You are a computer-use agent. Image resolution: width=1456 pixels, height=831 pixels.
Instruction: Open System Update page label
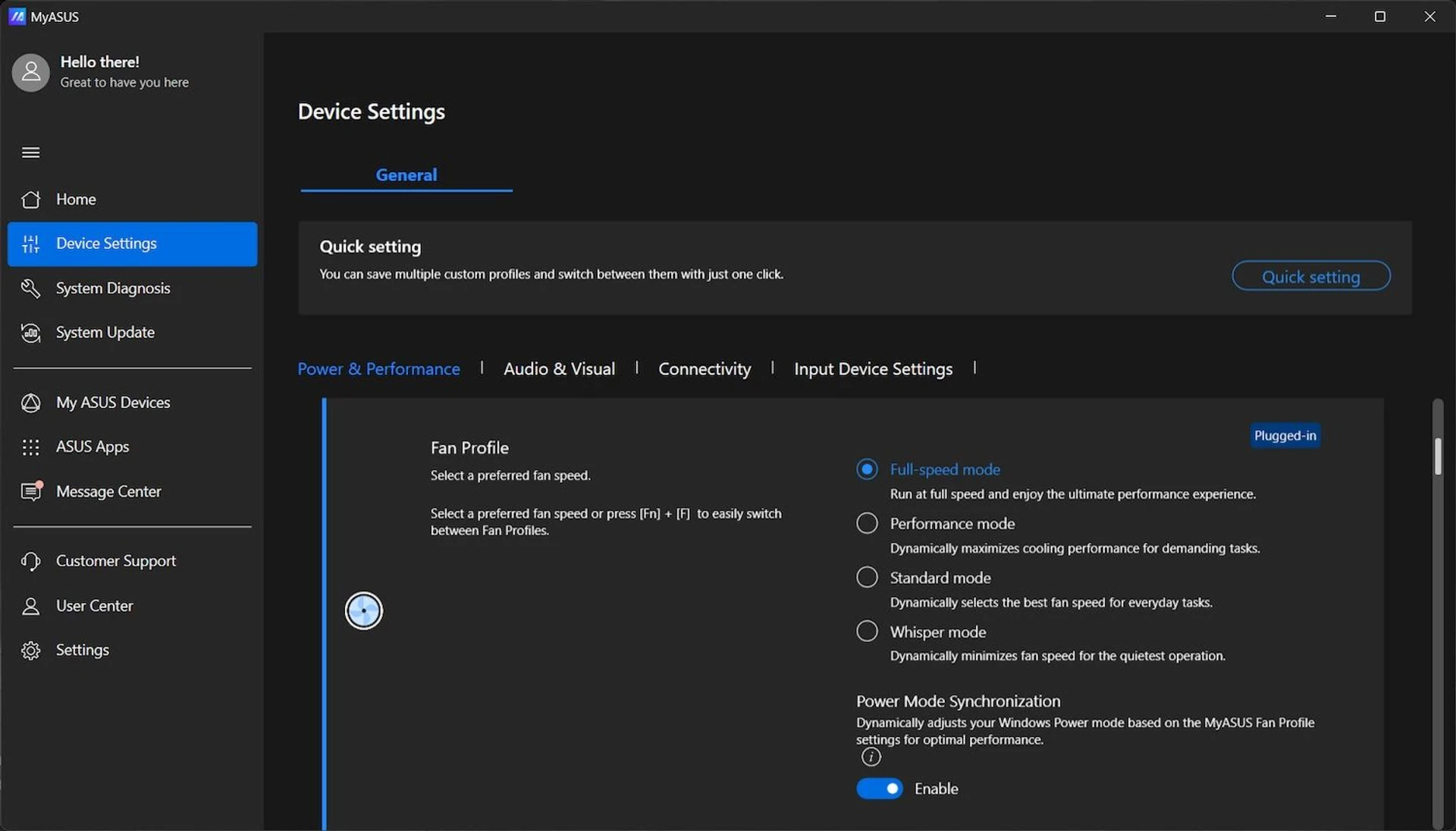click(105, 332)
